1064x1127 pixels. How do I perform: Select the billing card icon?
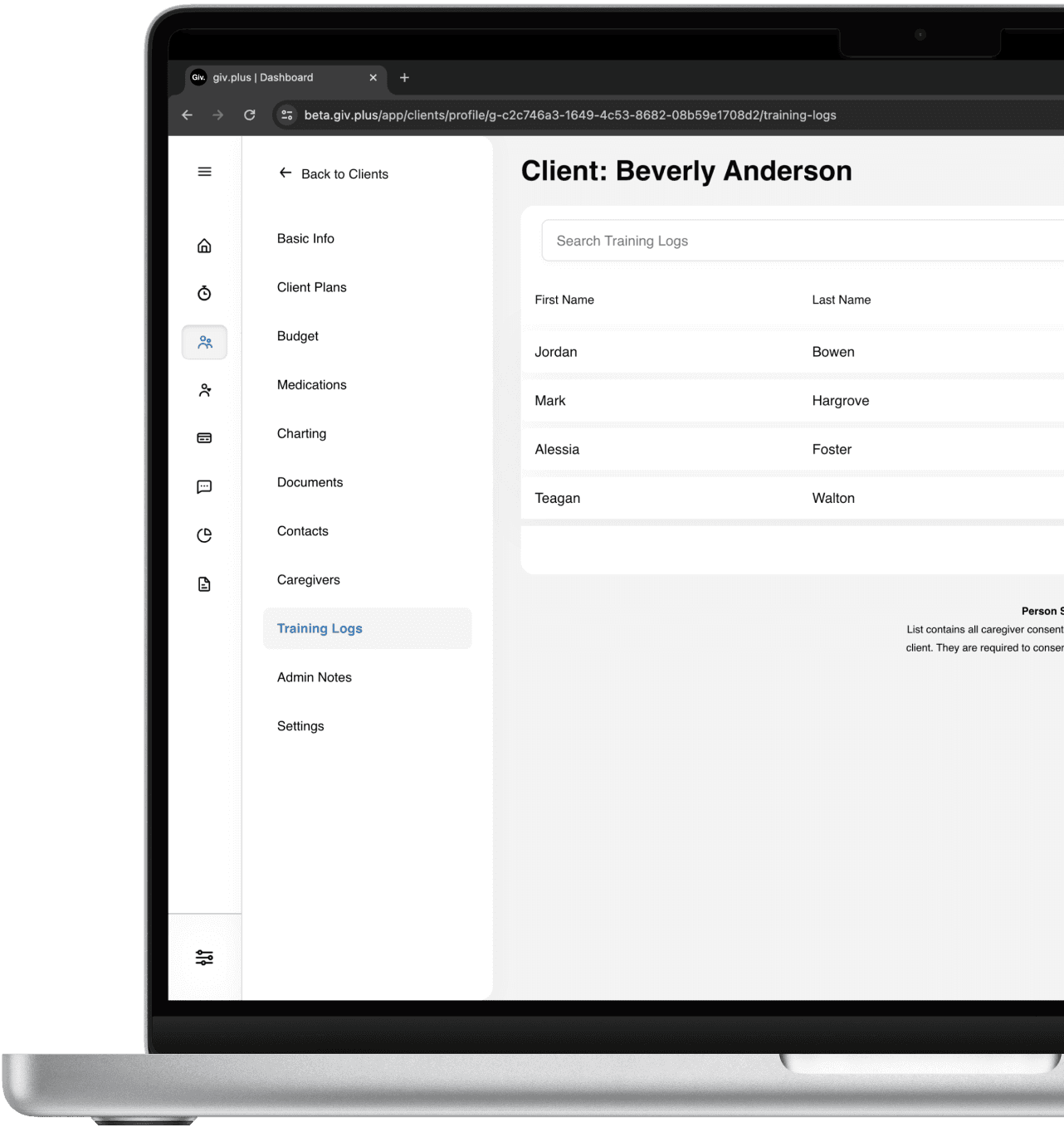[204, 437]
